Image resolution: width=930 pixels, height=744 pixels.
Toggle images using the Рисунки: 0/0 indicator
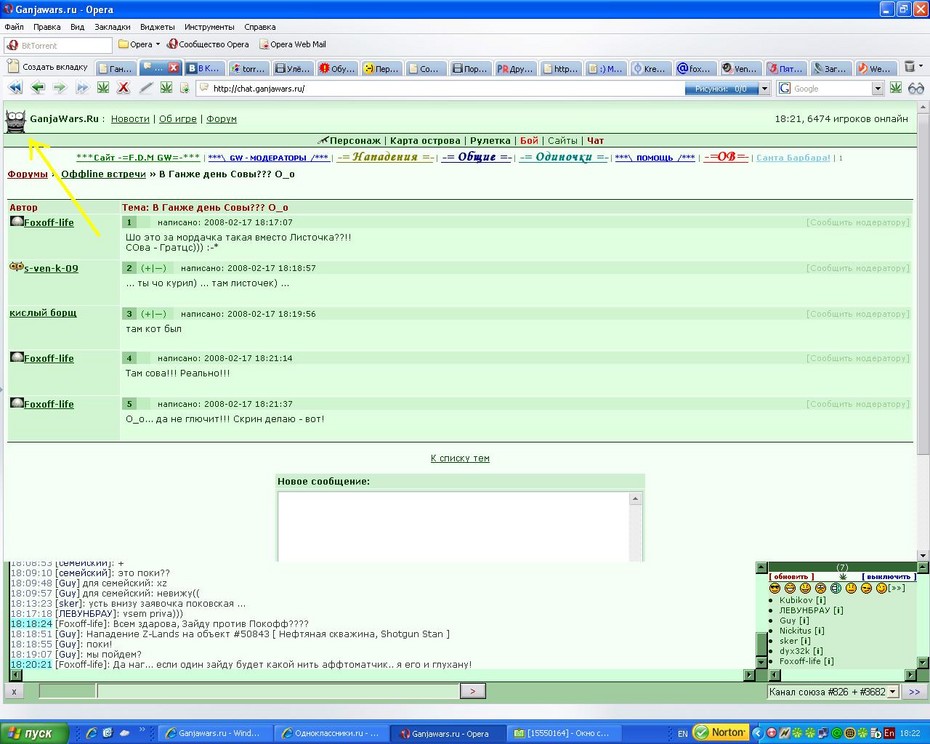click(721, 88)
